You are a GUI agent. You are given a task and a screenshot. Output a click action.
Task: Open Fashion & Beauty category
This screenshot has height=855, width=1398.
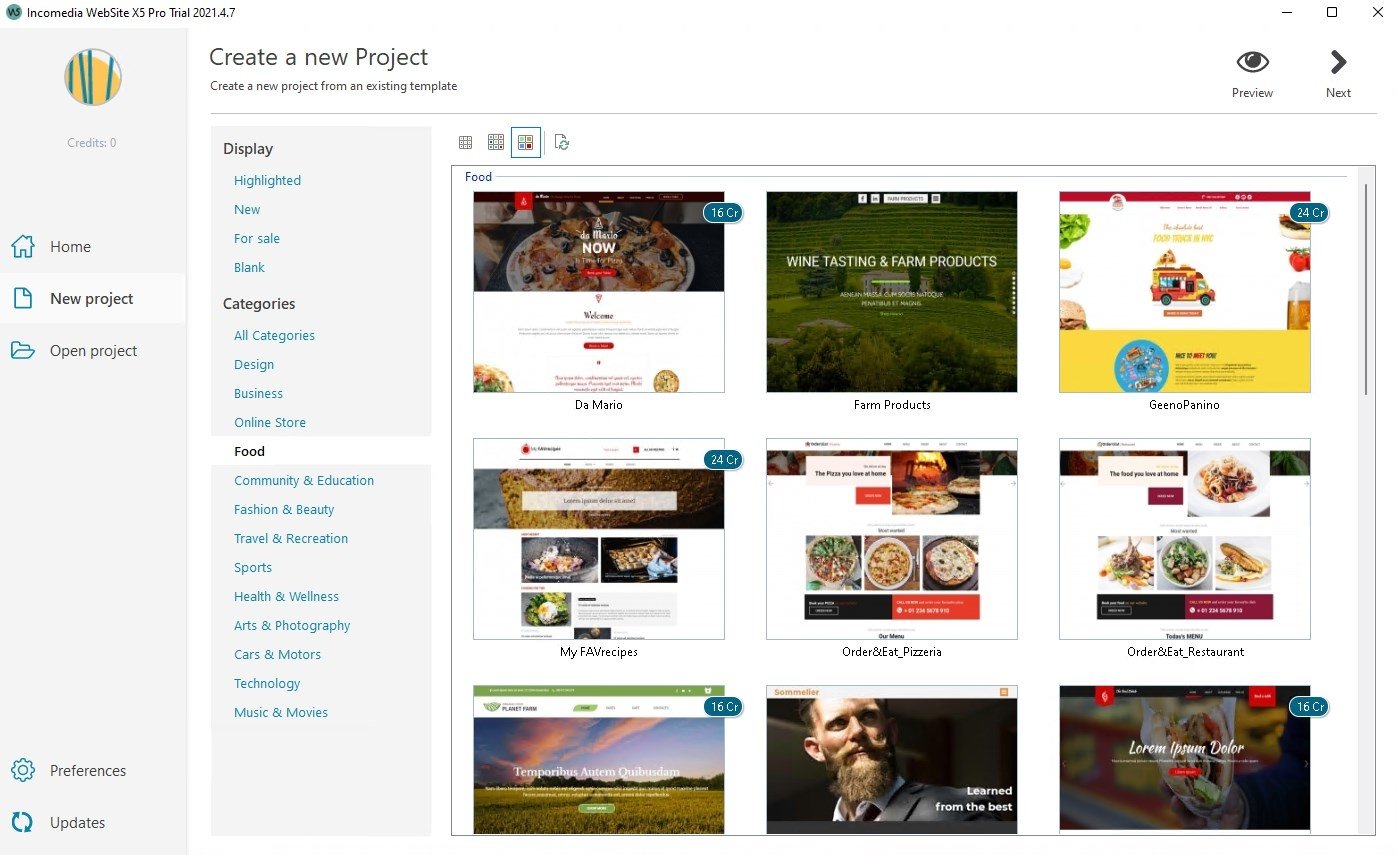click(x=284, y=509)
